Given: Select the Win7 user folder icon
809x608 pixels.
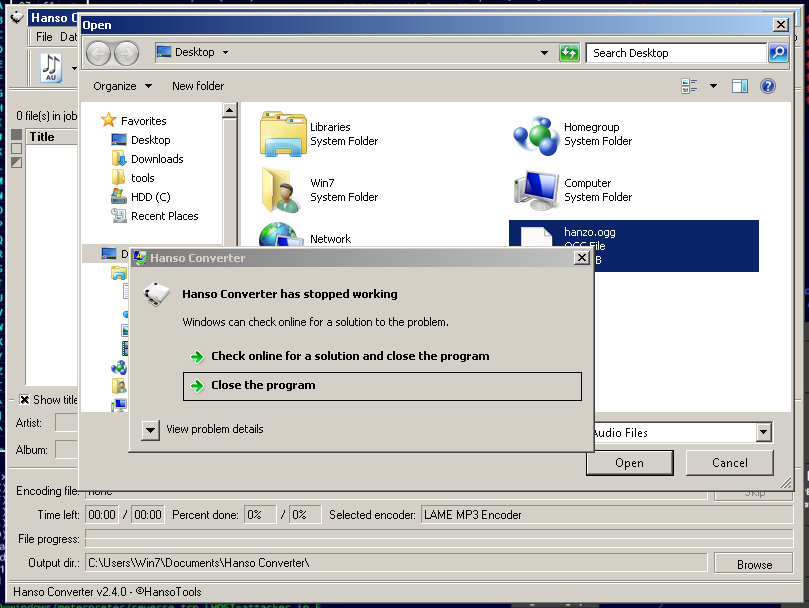Looking at the screenshot, I should click(281, 190).
